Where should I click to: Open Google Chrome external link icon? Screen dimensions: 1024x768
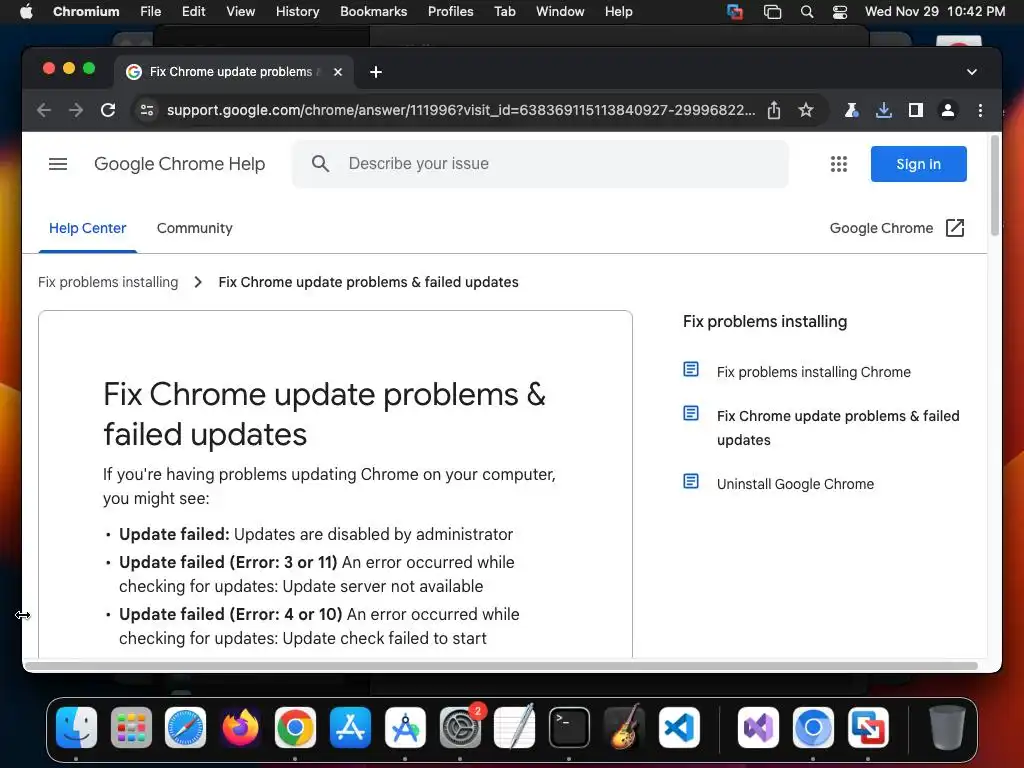click(955, 228)
